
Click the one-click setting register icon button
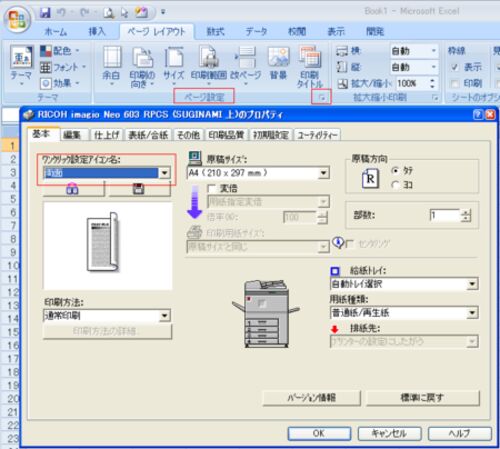click(74, 189)
